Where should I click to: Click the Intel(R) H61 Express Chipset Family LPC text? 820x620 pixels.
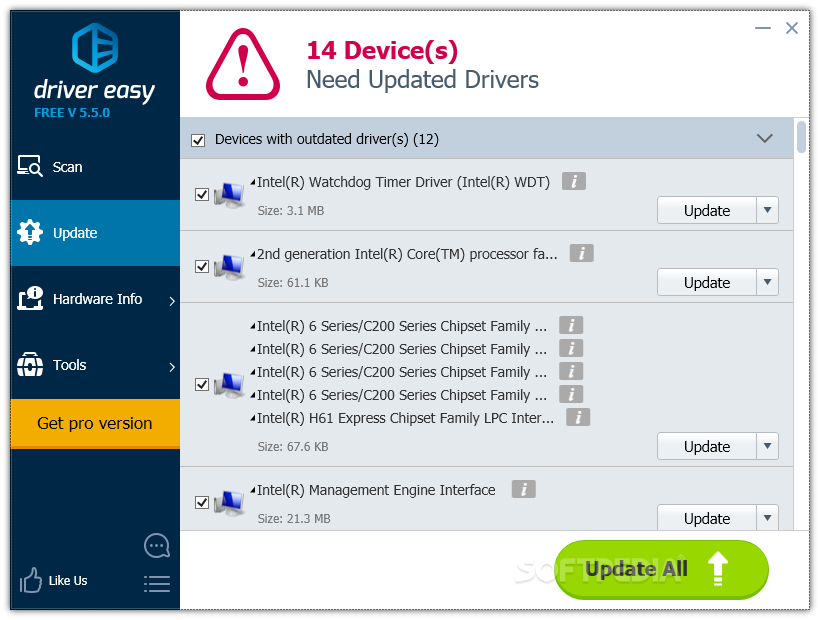point(405,418)
